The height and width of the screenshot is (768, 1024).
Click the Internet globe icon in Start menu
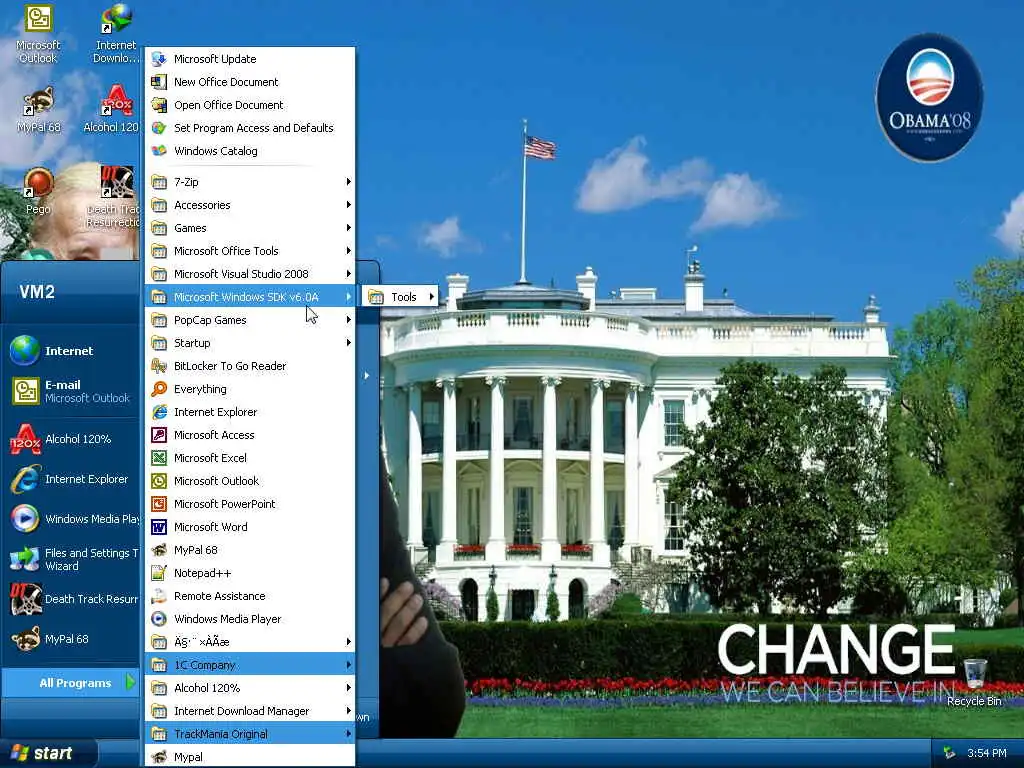click(x=25, y=351)
